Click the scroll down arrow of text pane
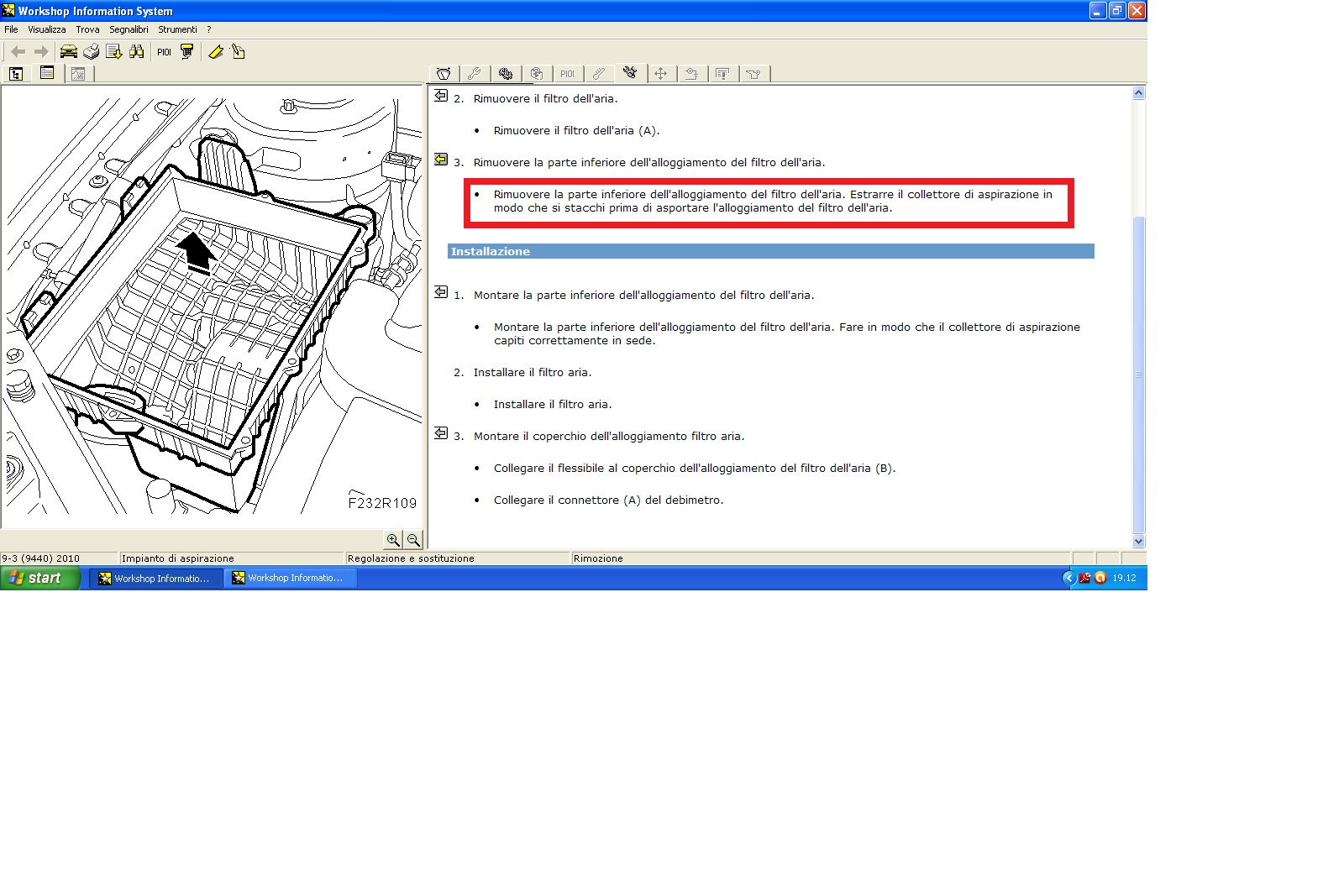 coord(1138,542)
